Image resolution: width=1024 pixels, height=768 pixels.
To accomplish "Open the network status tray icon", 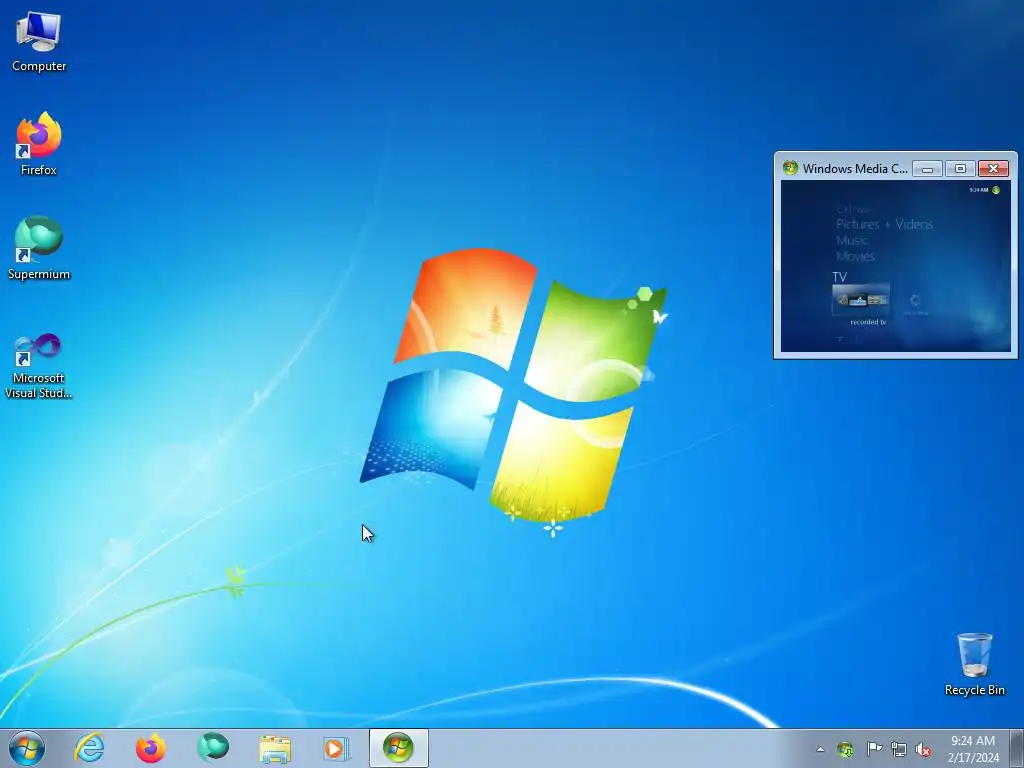I will click(x=899, y=750).
